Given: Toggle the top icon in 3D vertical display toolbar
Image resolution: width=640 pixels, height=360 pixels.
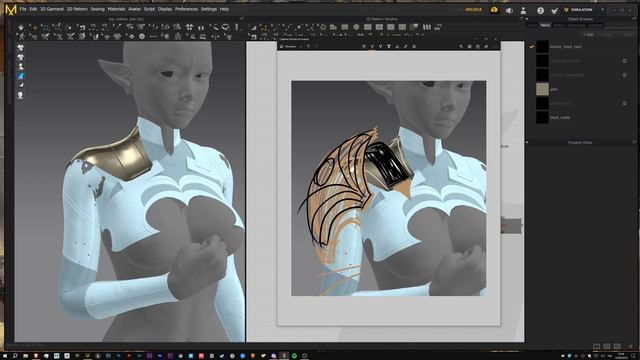Looking at the screenshot, I should (x=20, y=48).
